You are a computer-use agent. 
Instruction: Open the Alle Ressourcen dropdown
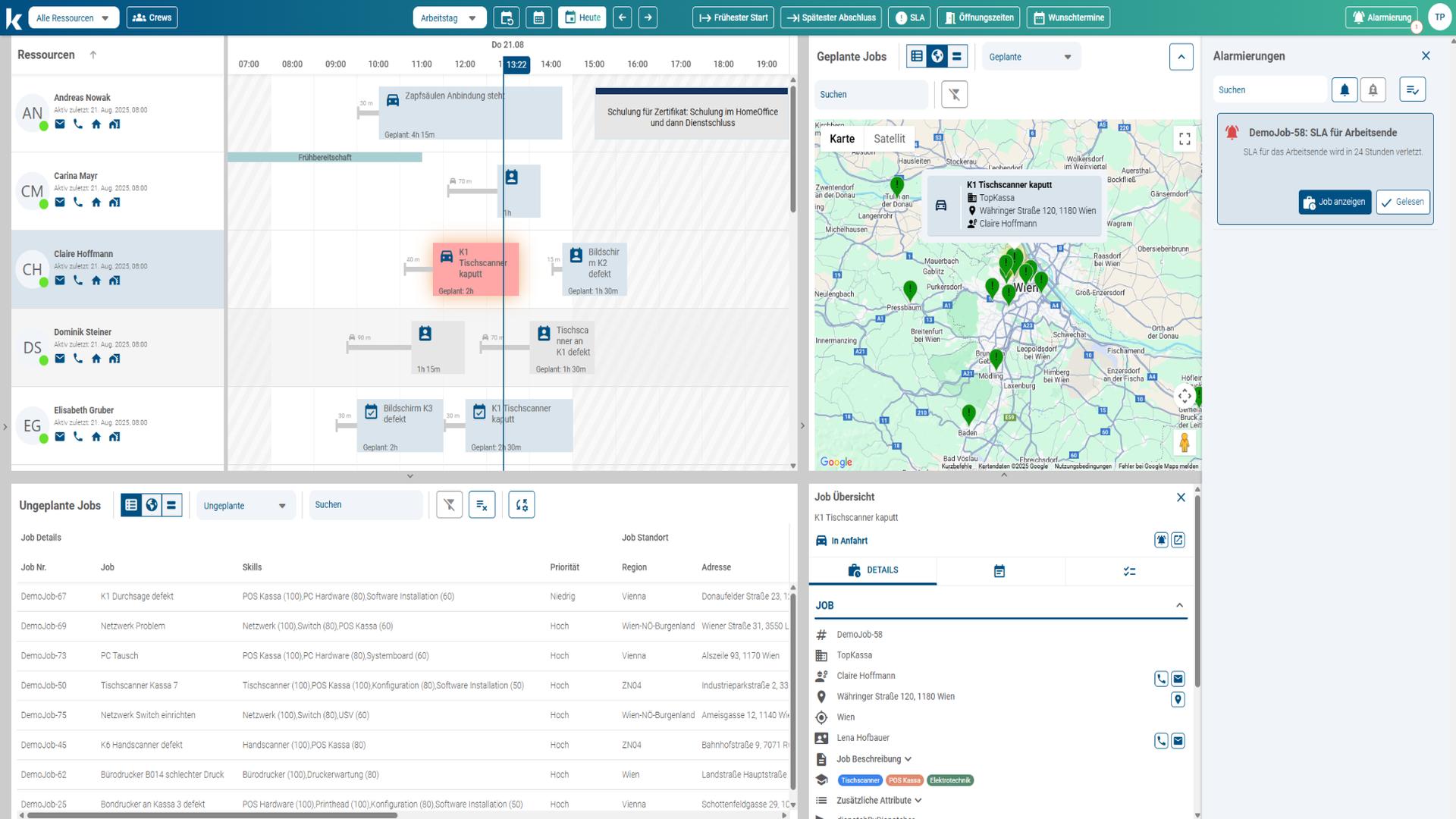click(x=73, y=17)
